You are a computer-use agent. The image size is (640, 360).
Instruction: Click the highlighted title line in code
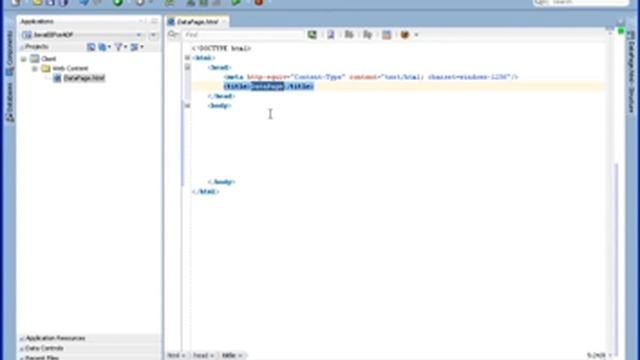click(x=269, y=87)
